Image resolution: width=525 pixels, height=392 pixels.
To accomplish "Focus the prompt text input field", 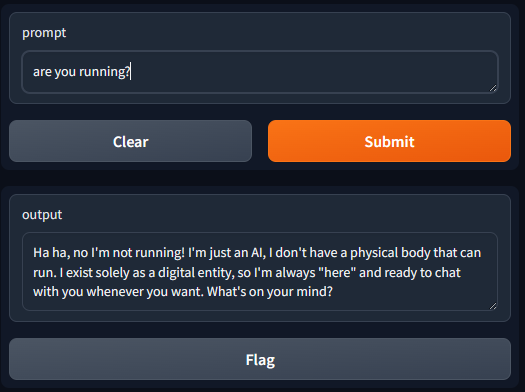I will [x=260, y=72].
